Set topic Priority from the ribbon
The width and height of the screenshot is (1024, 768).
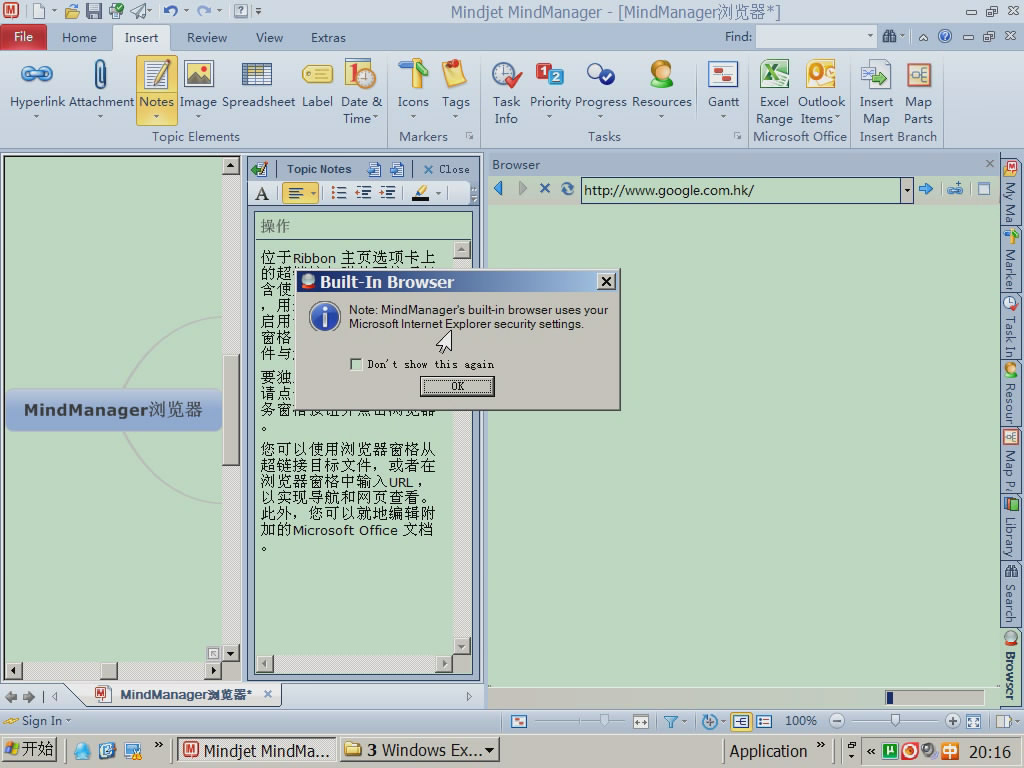pyautogui.click(x=549, y=83)
